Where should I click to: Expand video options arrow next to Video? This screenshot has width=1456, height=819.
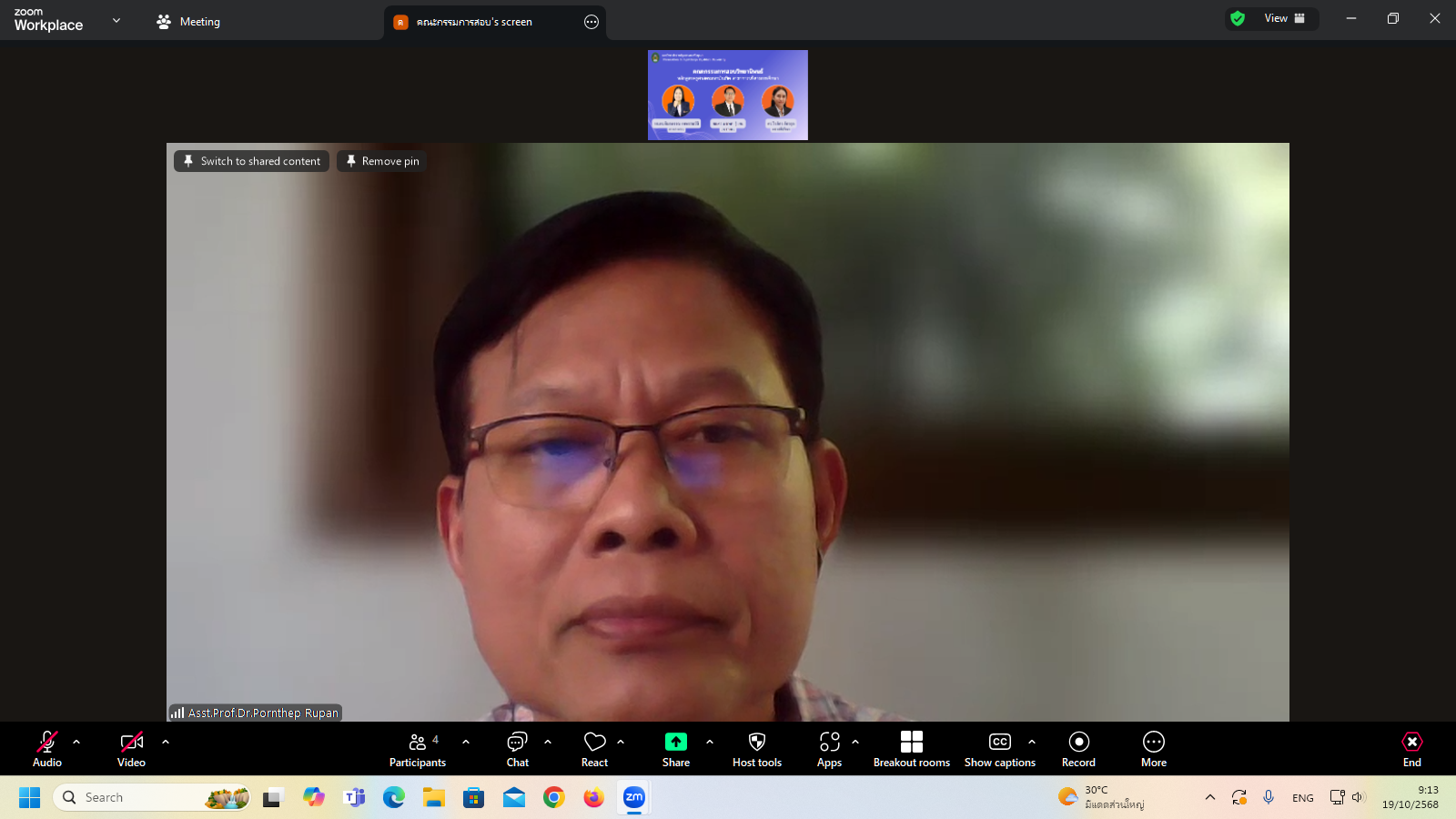click(166, 742)
